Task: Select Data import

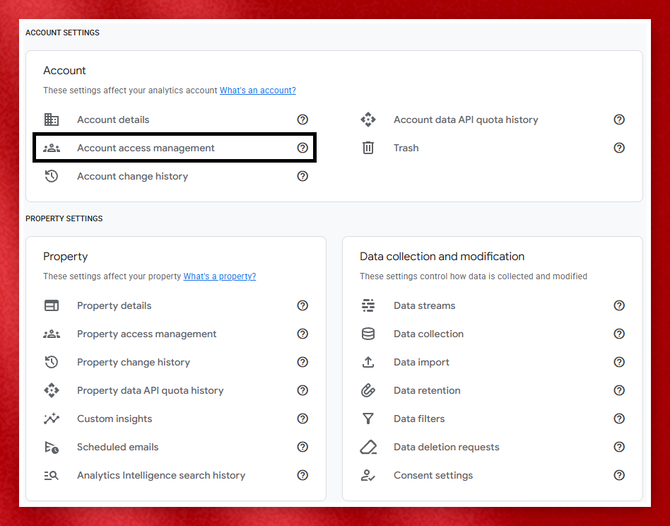Action: [x=421, y=362]
